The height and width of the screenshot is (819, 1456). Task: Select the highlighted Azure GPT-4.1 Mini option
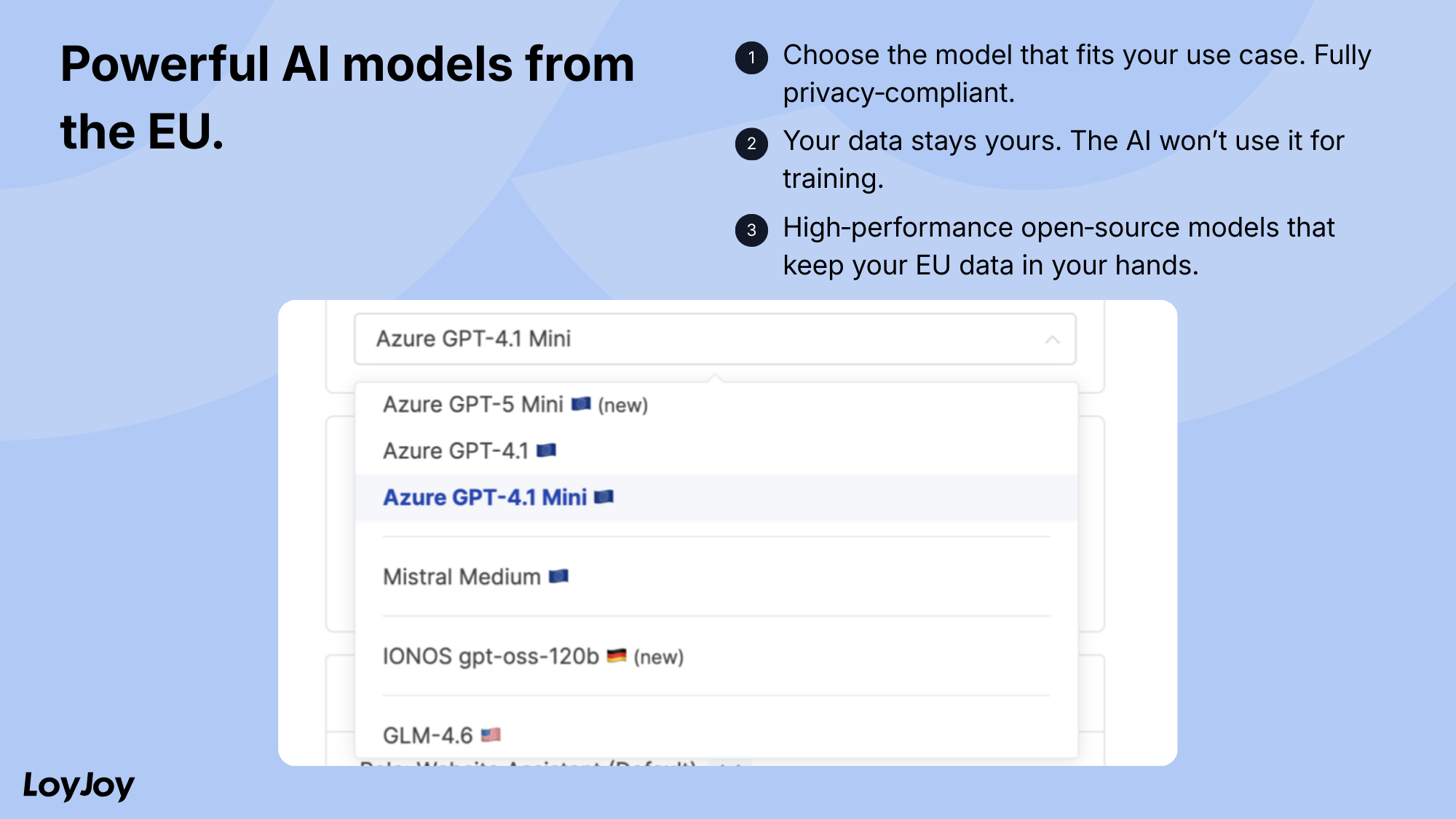(485, 498)
